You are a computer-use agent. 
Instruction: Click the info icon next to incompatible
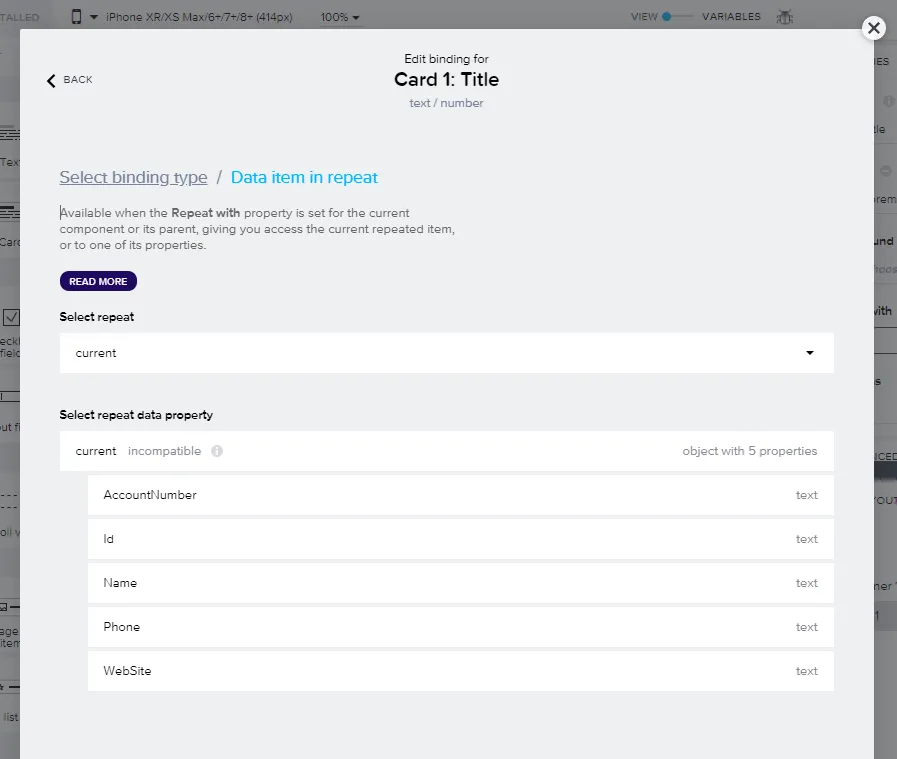[217, 451]
